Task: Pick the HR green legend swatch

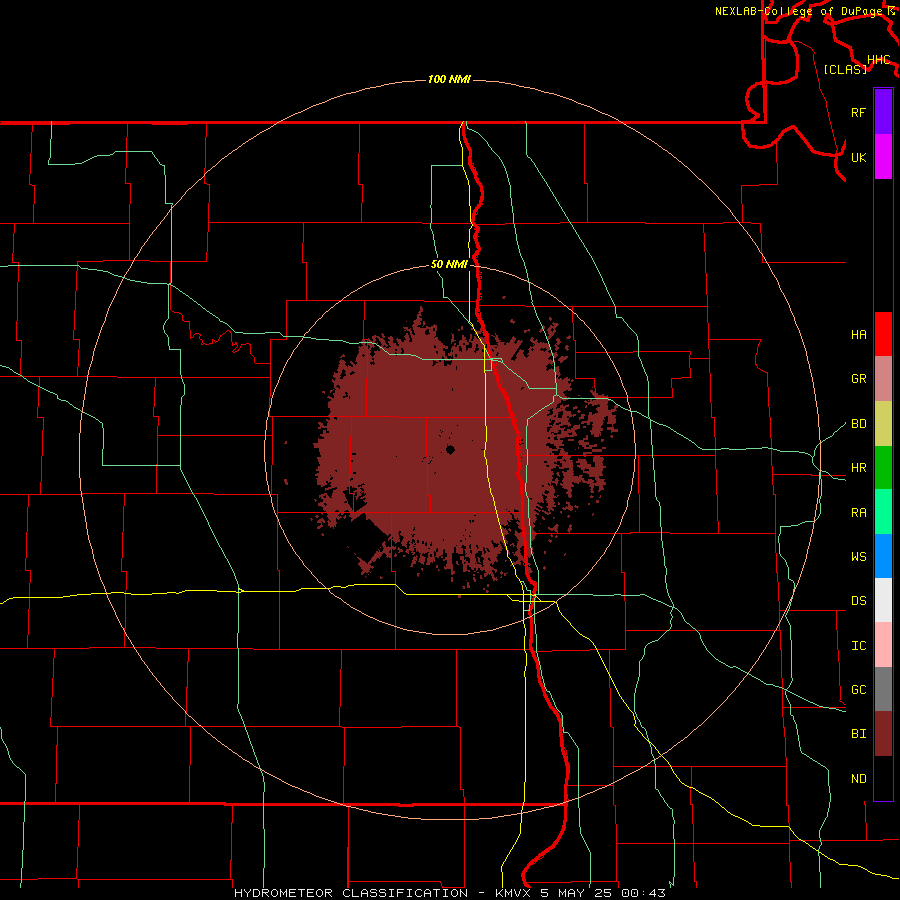Action: click(883, 467)
